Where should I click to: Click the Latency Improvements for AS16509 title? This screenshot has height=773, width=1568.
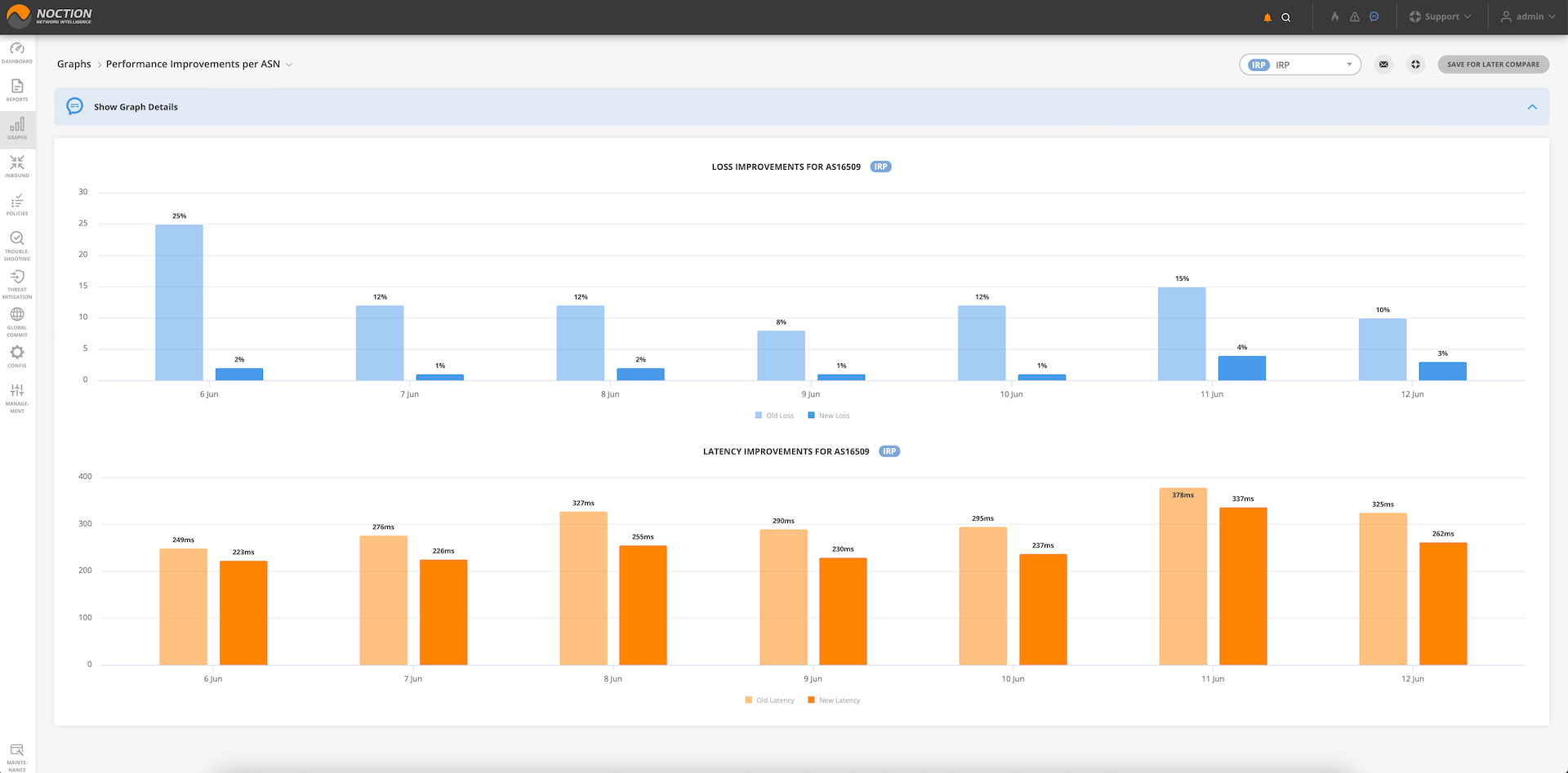coord(786,451)
